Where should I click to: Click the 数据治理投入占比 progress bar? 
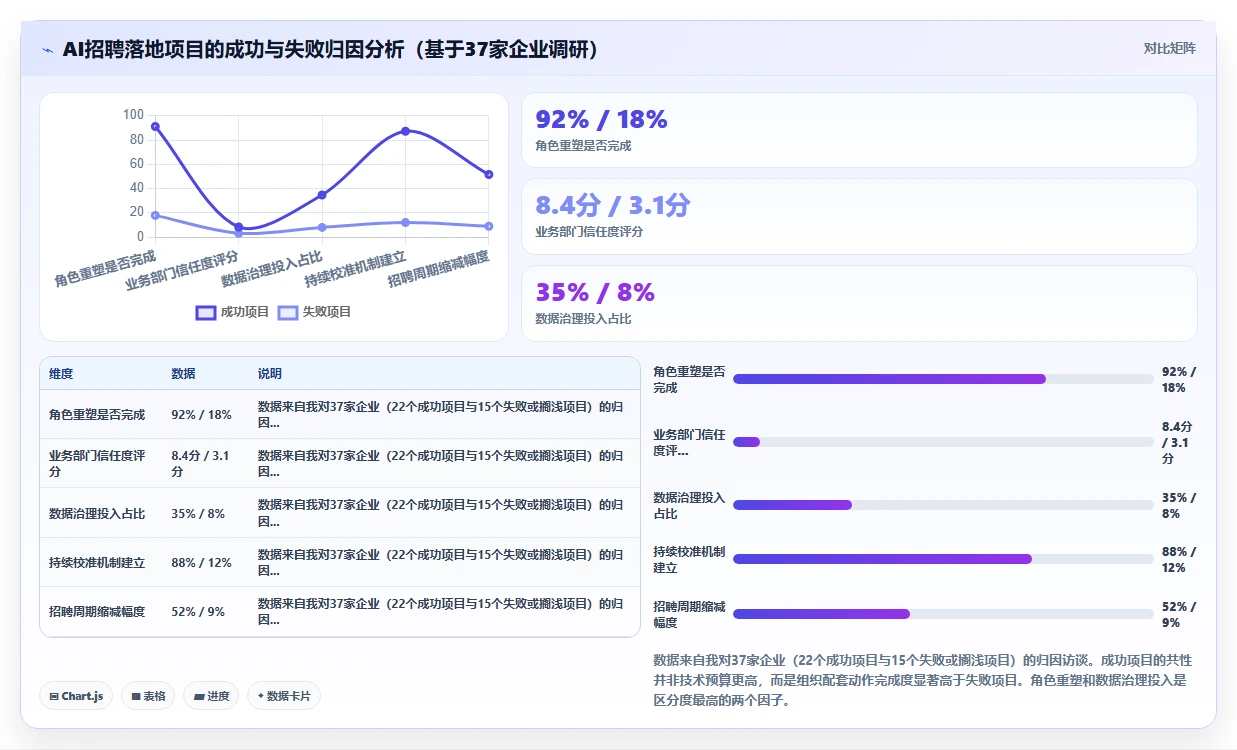943,505
